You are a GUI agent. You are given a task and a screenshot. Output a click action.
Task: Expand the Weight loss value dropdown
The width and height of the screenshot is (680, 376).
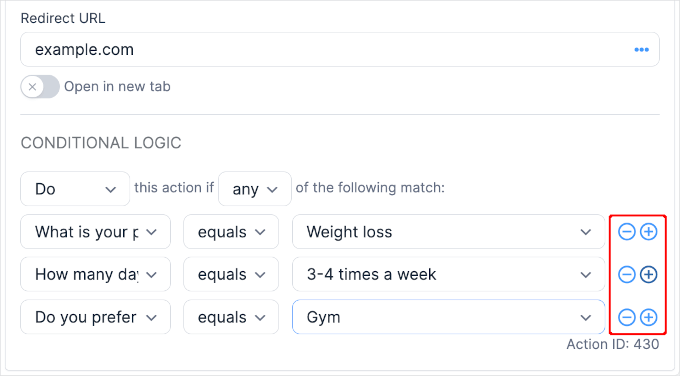(x=448, y=232)
